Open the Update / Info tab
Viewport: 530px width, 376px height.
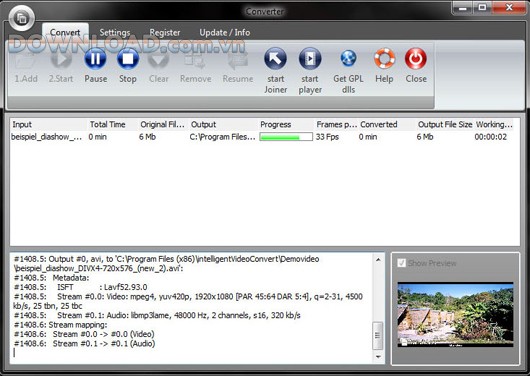coord(225,32)
